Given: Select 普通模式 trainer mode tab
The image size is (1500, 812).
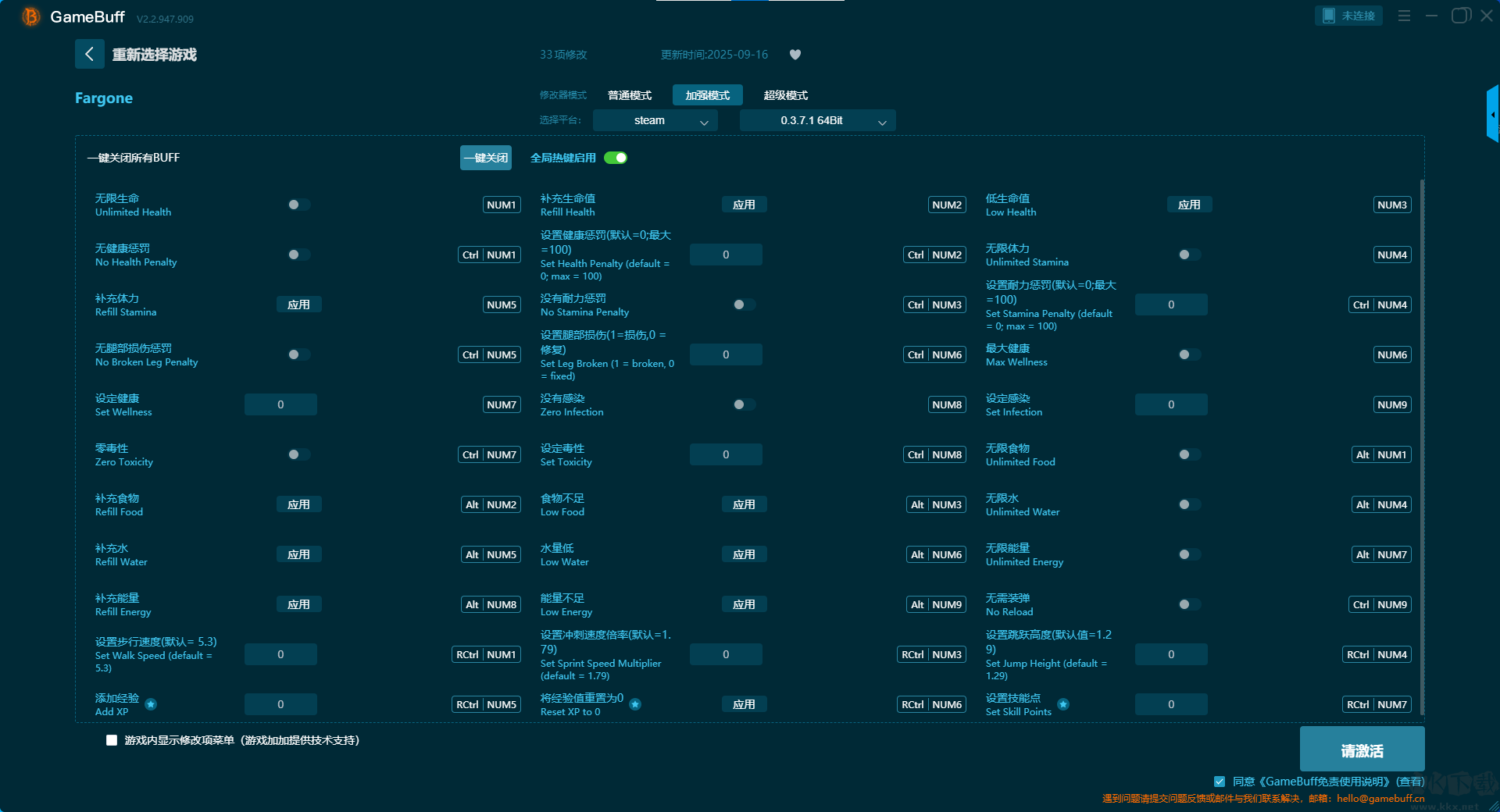Looking at the screenshot, I should (630, 95).
